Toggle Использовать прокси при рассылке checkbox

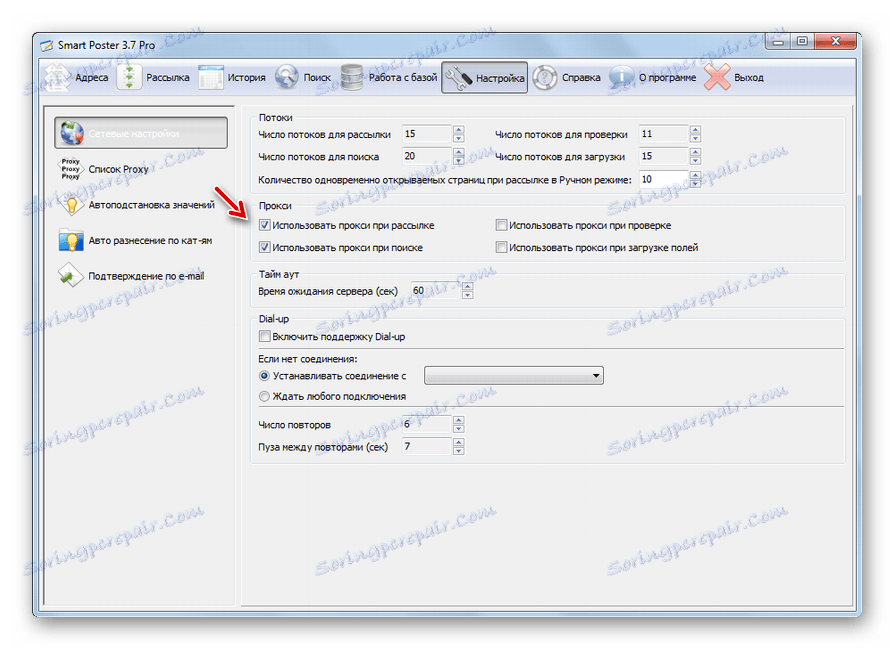click(x=264, y=225)
